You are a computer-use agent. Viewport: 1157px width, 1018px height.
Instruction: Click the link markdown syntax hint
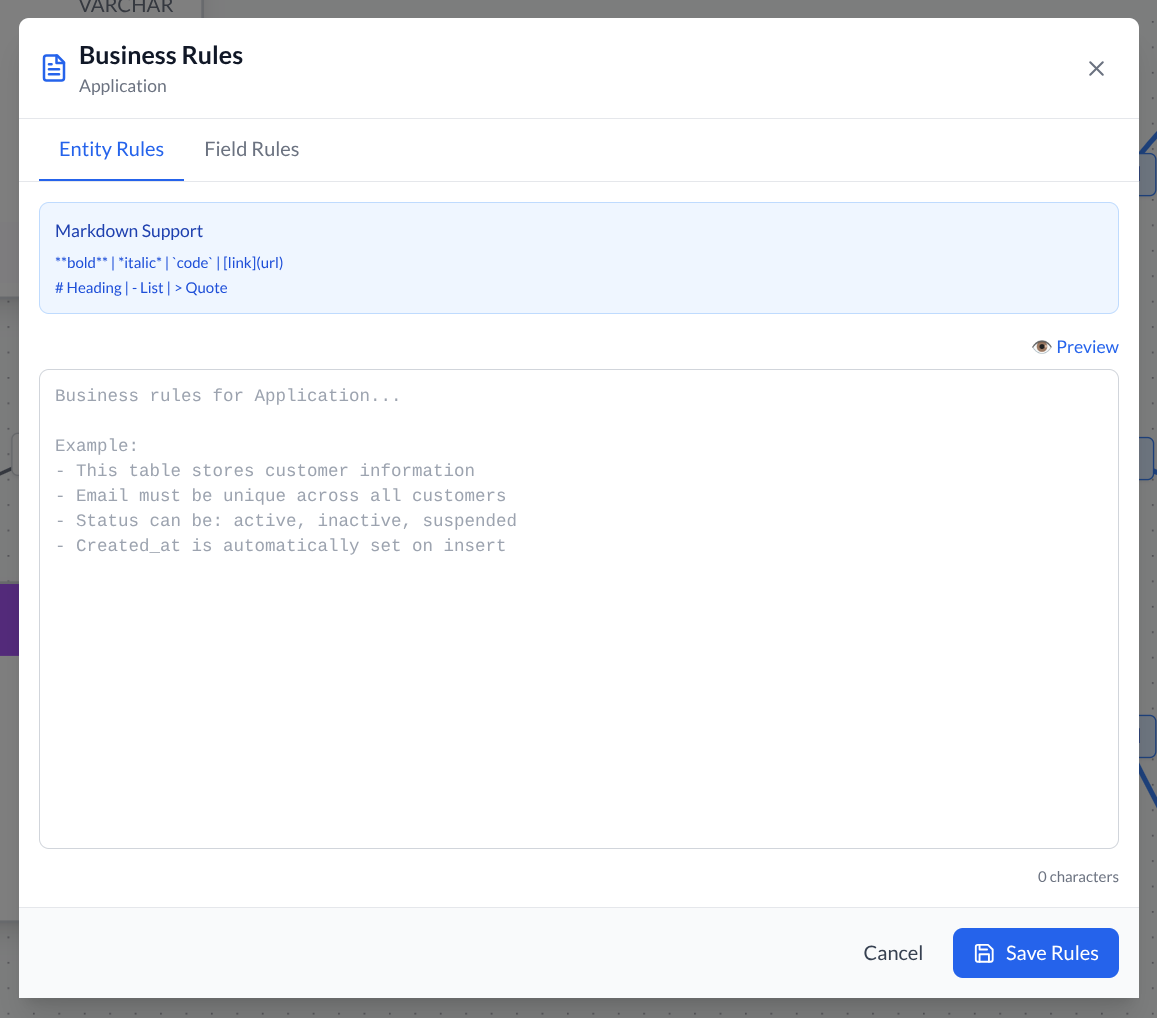(252, 262)
